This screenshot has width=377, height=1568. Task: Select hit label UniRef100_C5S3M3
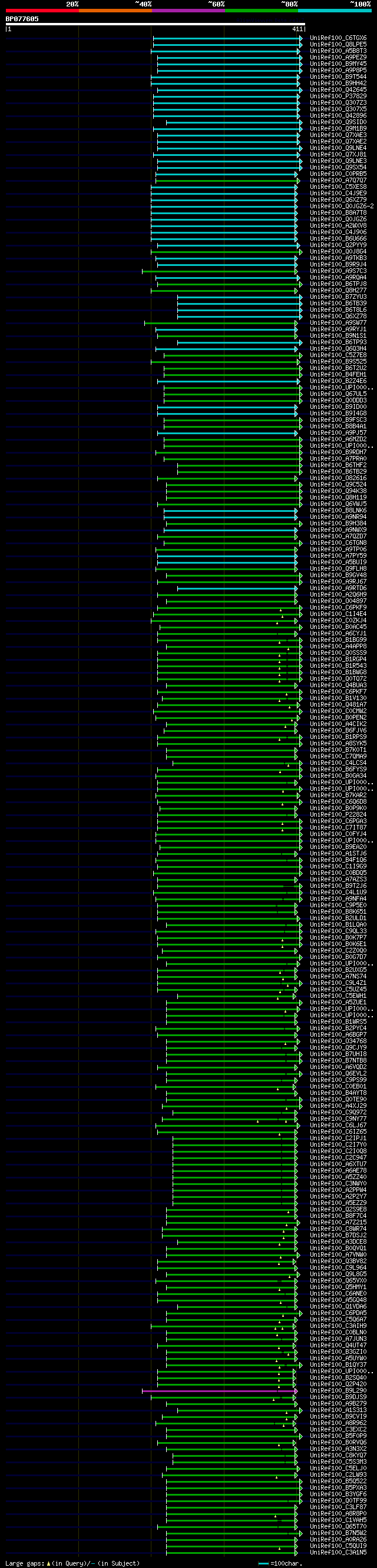tap(338, 1462)
